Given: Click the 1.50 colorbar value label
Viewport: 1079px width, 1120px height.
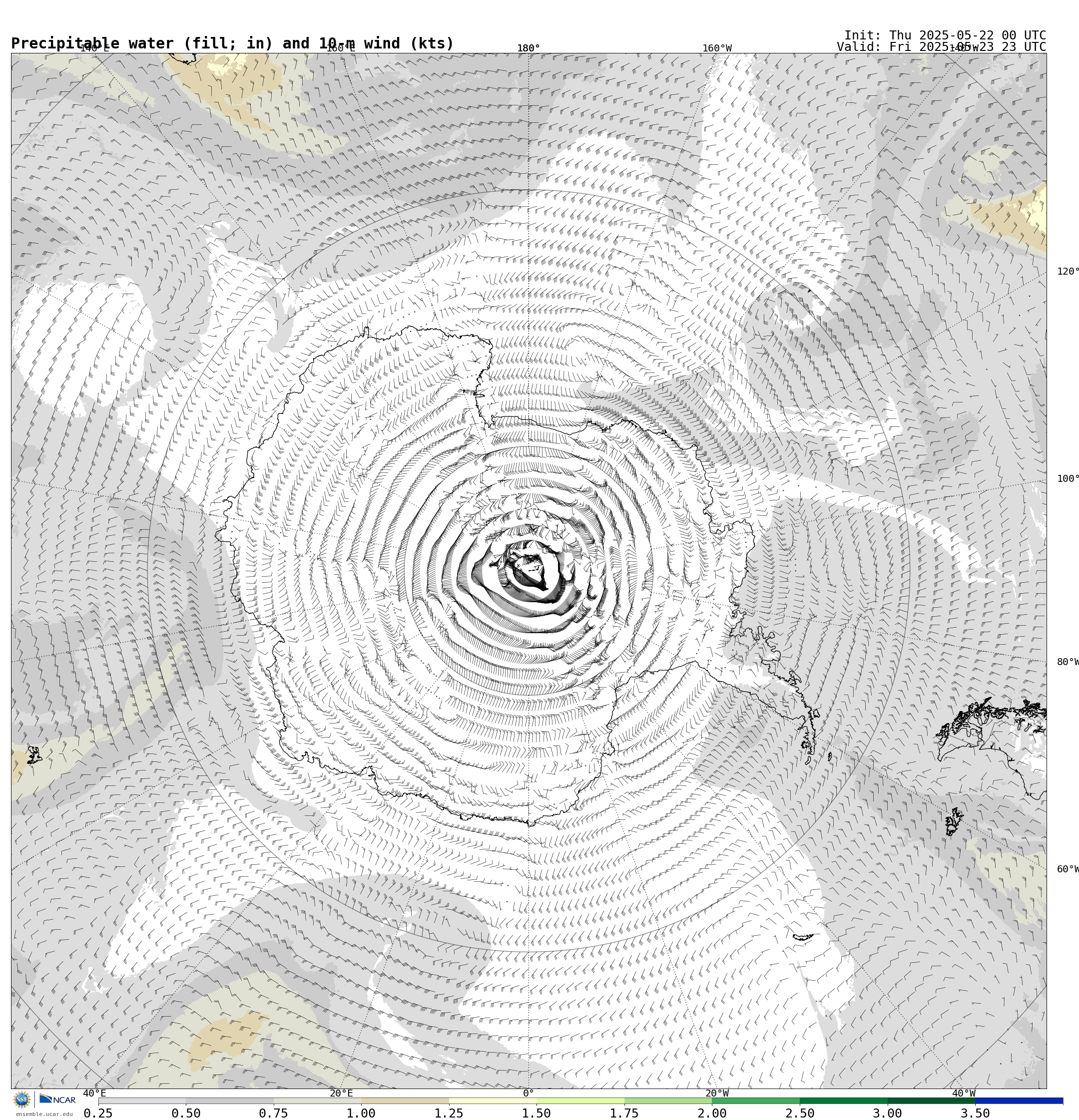Looking at the screenshot, I should [537, 1113].
